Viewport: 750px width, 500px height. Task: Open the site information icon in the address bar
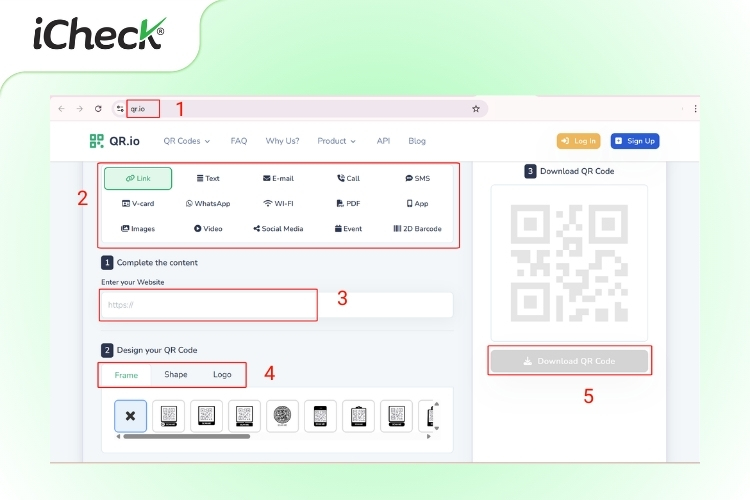point(120,109)
